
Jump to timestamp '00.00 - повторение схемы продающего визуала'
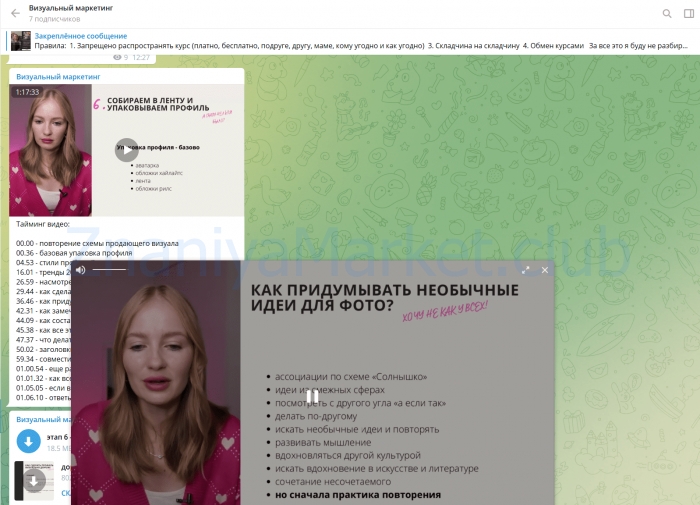tap(97, 243)
